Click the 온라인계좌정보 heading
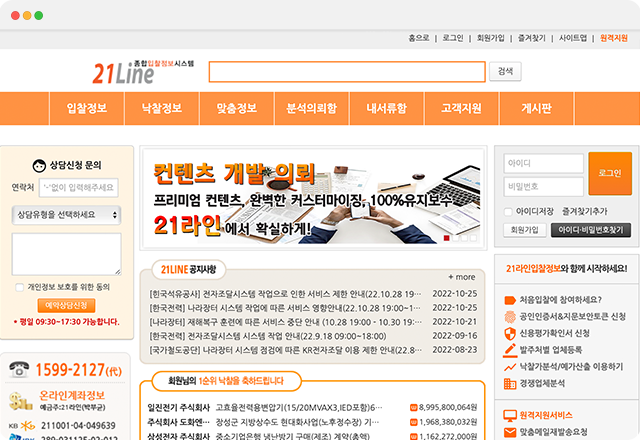640x440 pixels. coord(72,395)
